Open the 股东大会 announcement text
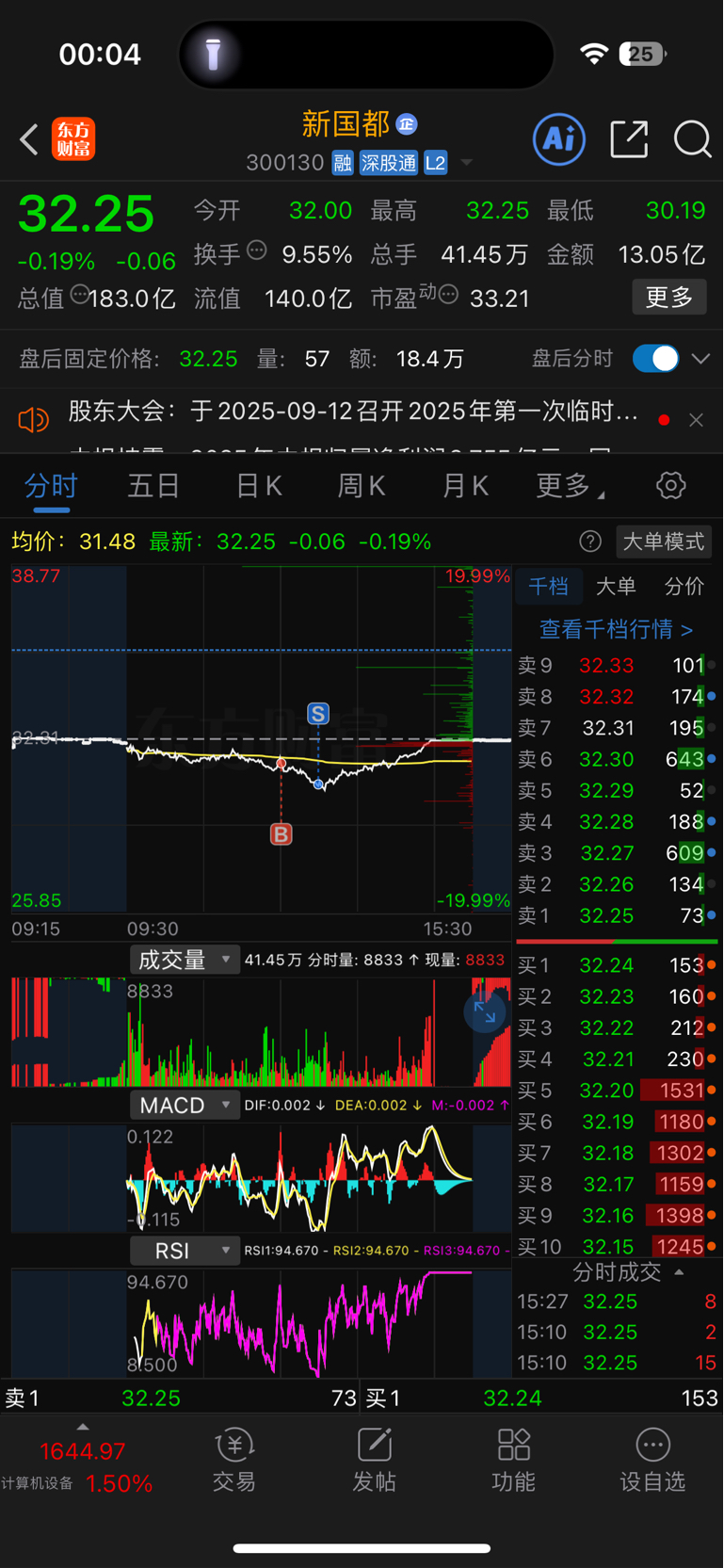 [x=354, y=412]
